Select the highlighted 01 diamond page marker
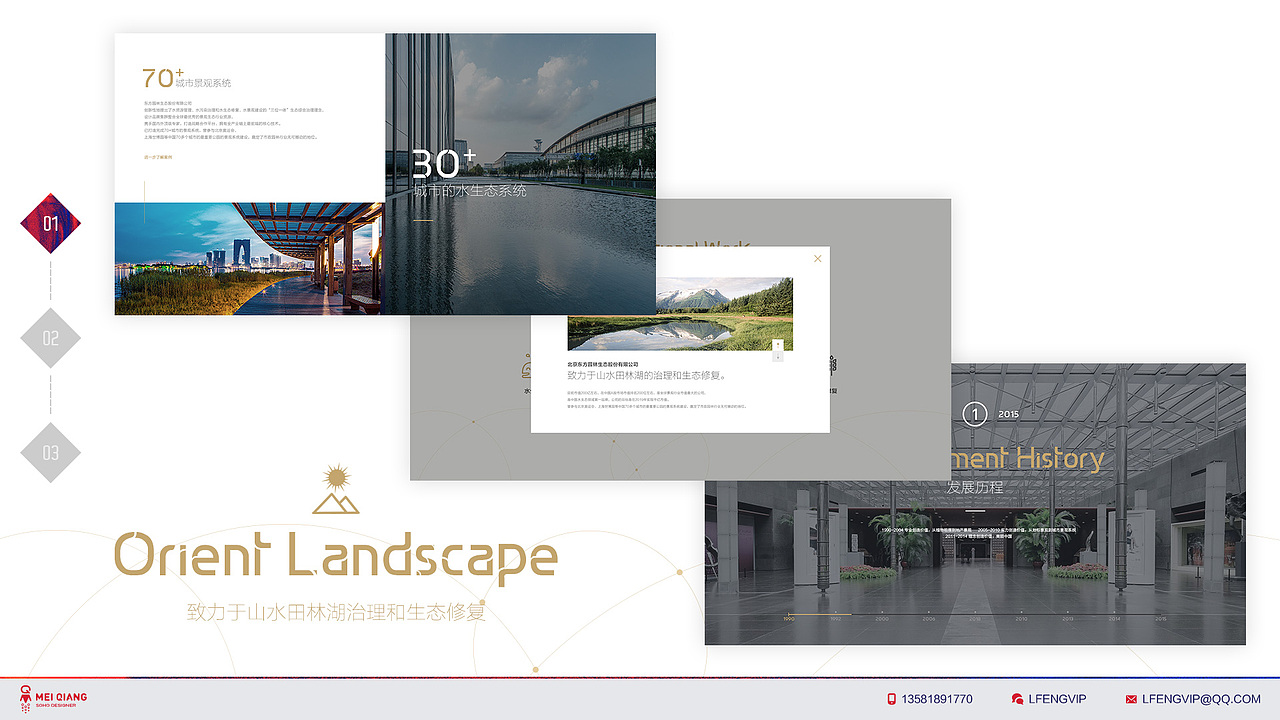The height and width of the screenshot is (720, 1280). point(51,223)
